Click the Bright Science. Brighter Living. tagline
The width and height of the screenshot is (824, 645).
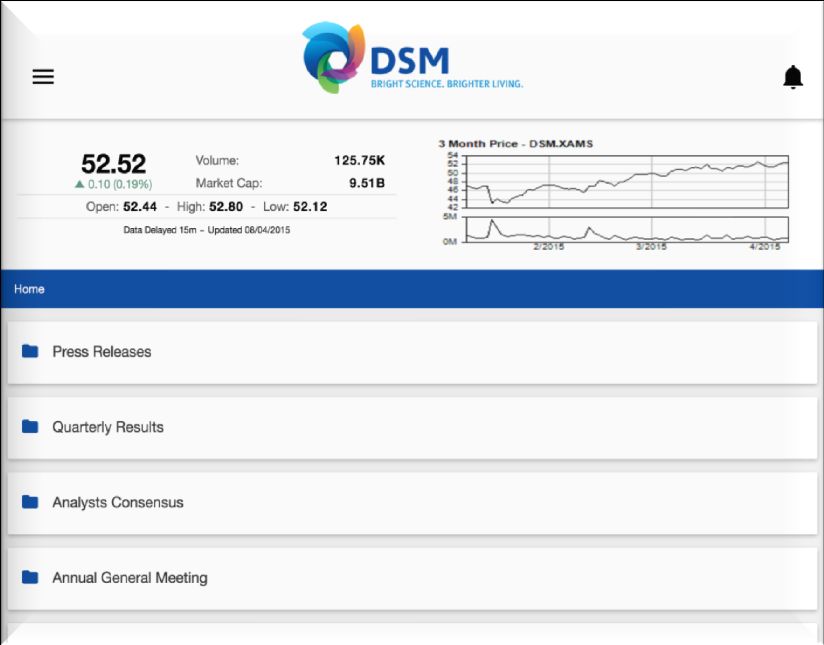[447, 84]
